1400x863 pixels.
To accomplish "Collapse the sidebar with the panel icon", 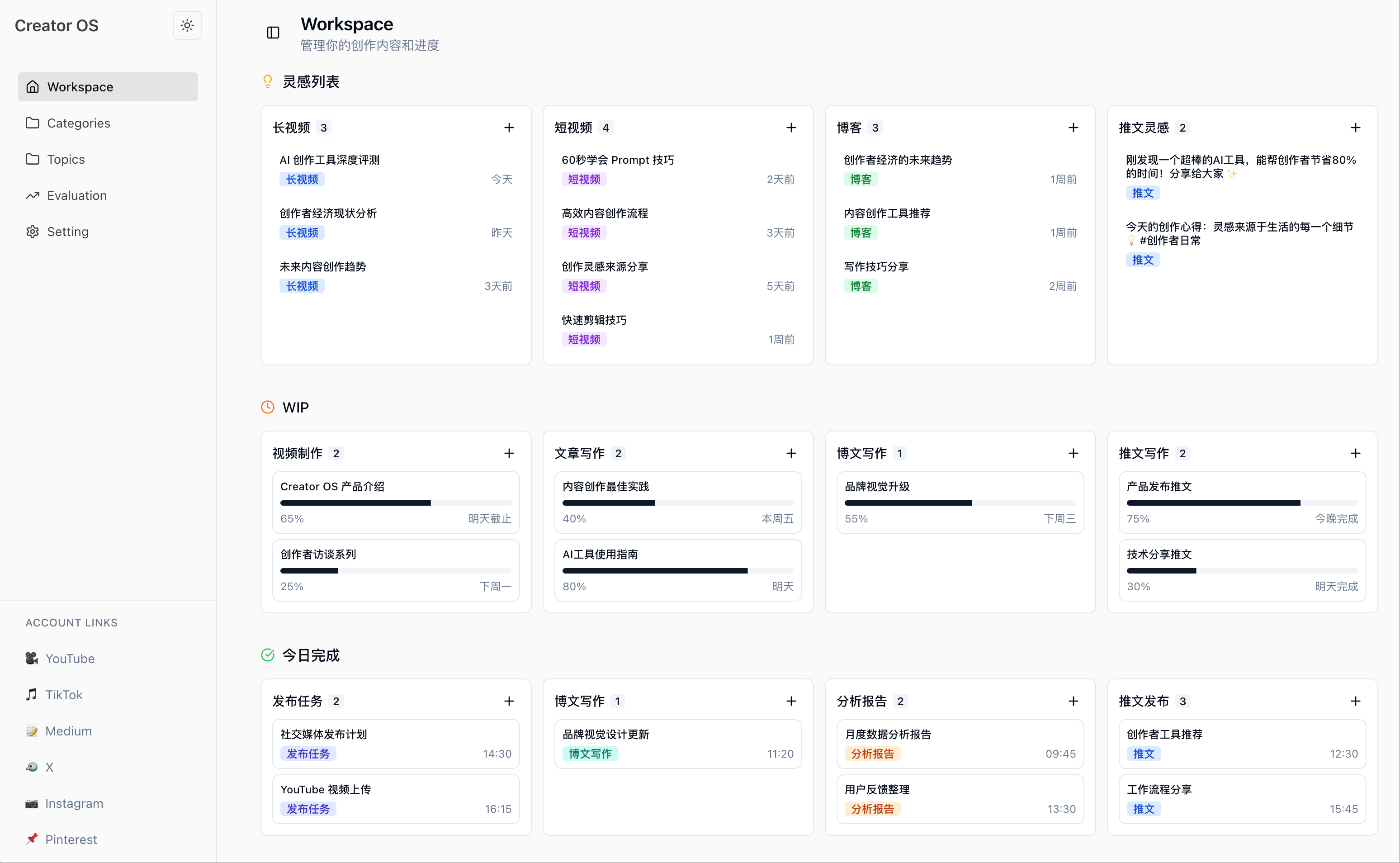I will (273, 33).
